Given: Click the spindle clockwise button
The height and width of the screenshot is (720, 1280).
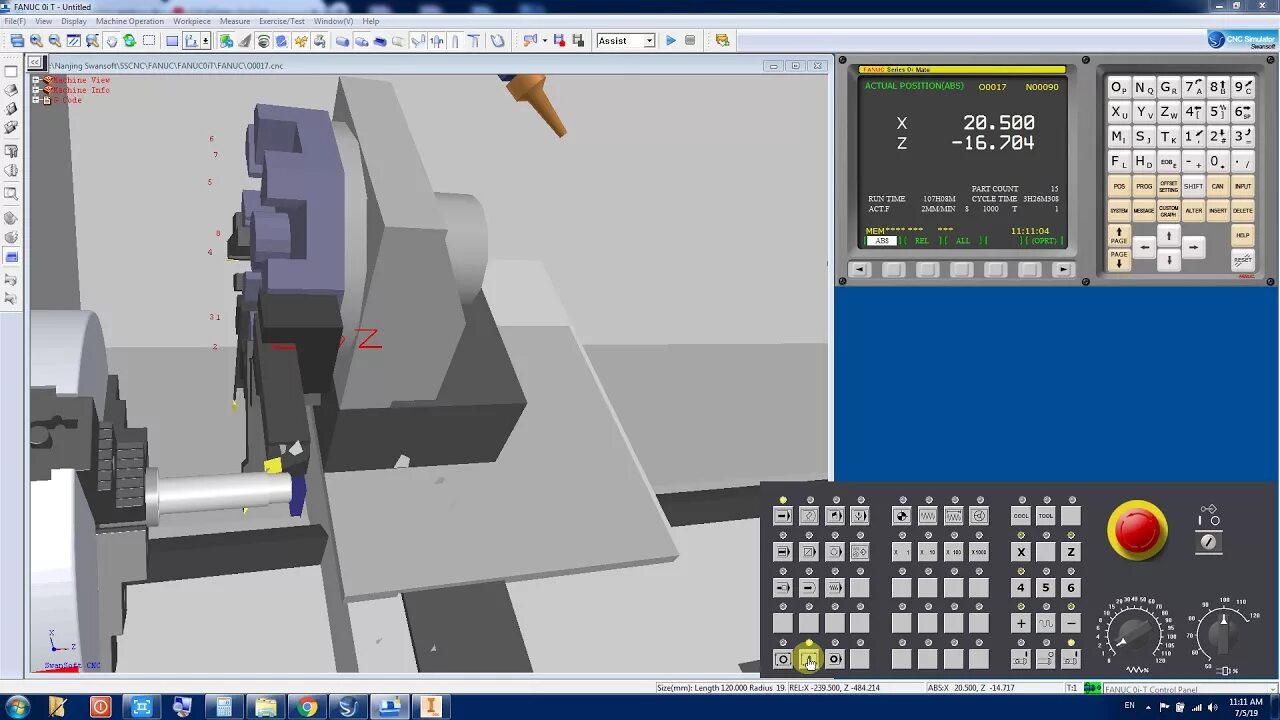Looking at the screenshot, I should pyautogui.click(x=1020, y=659).
